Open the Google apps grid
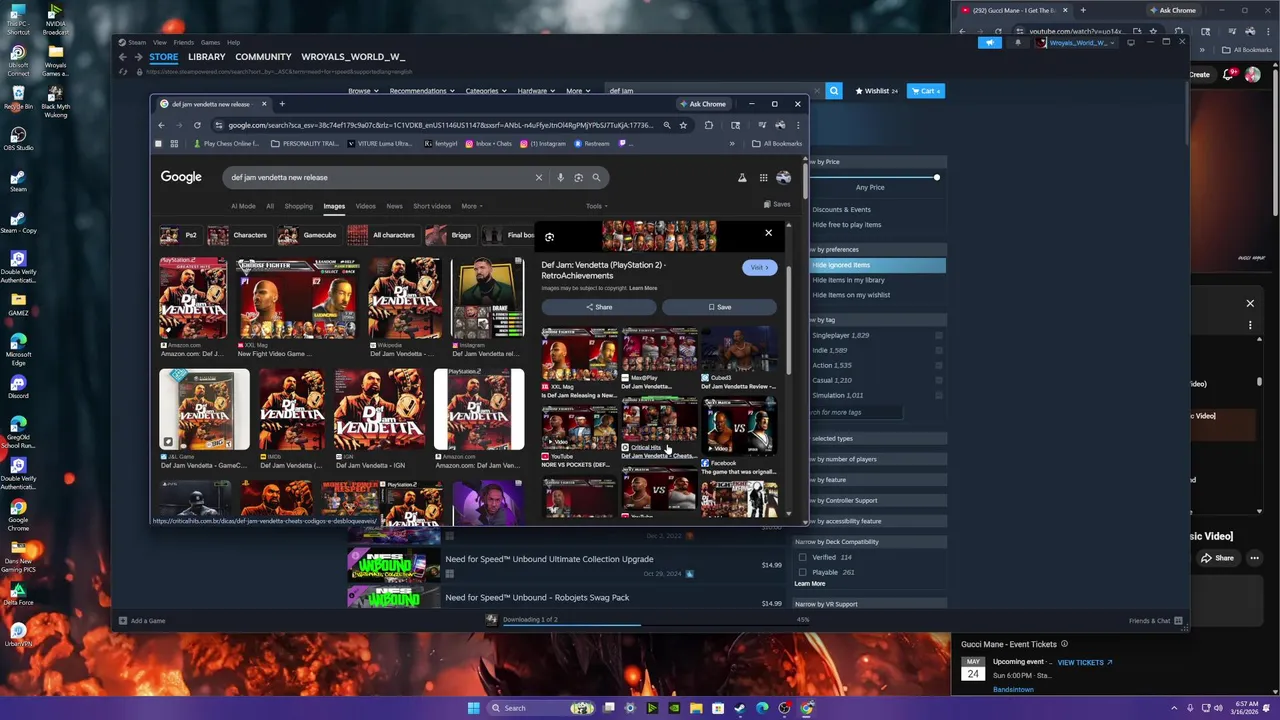The width and height of the screenshot is (1280, 720). (x=763, y=177)
